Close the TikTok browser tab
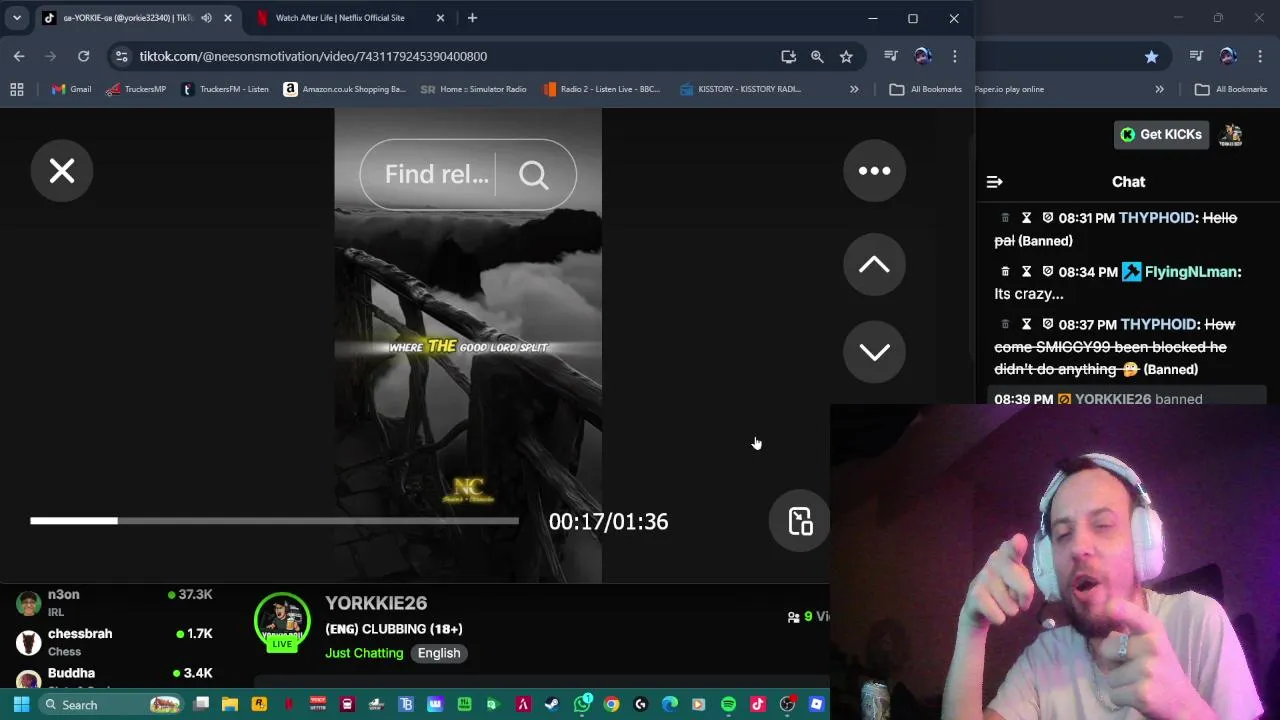Screen dimensions: 1280x720 point(227,18)
